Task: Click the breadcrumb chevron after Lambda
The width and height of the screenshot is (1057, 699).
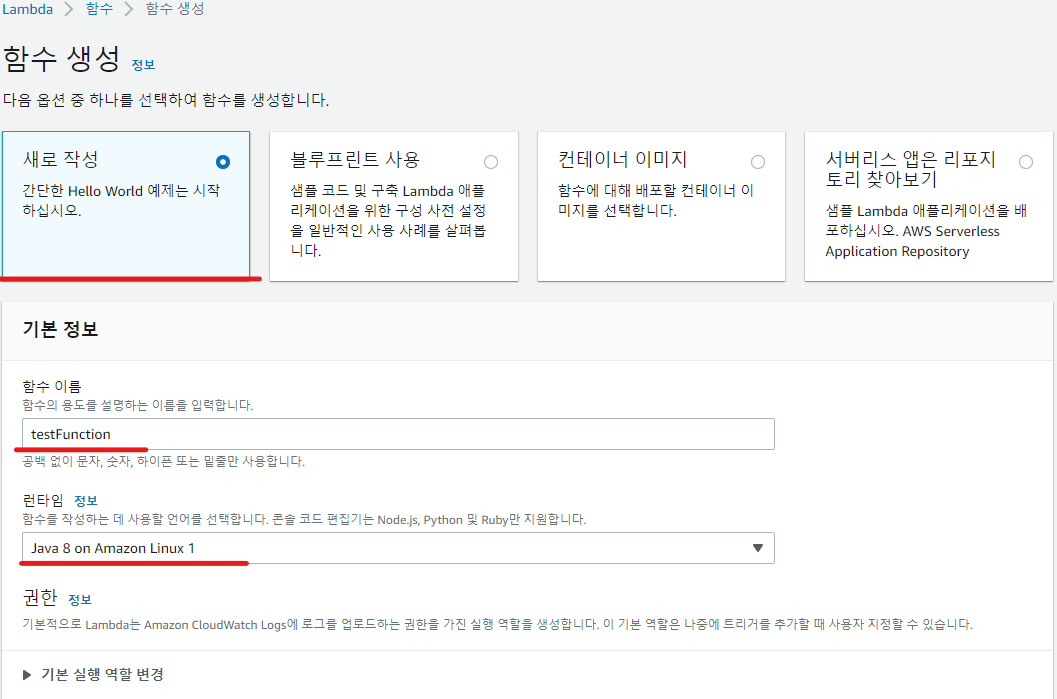Action: (x=69, y=9)
